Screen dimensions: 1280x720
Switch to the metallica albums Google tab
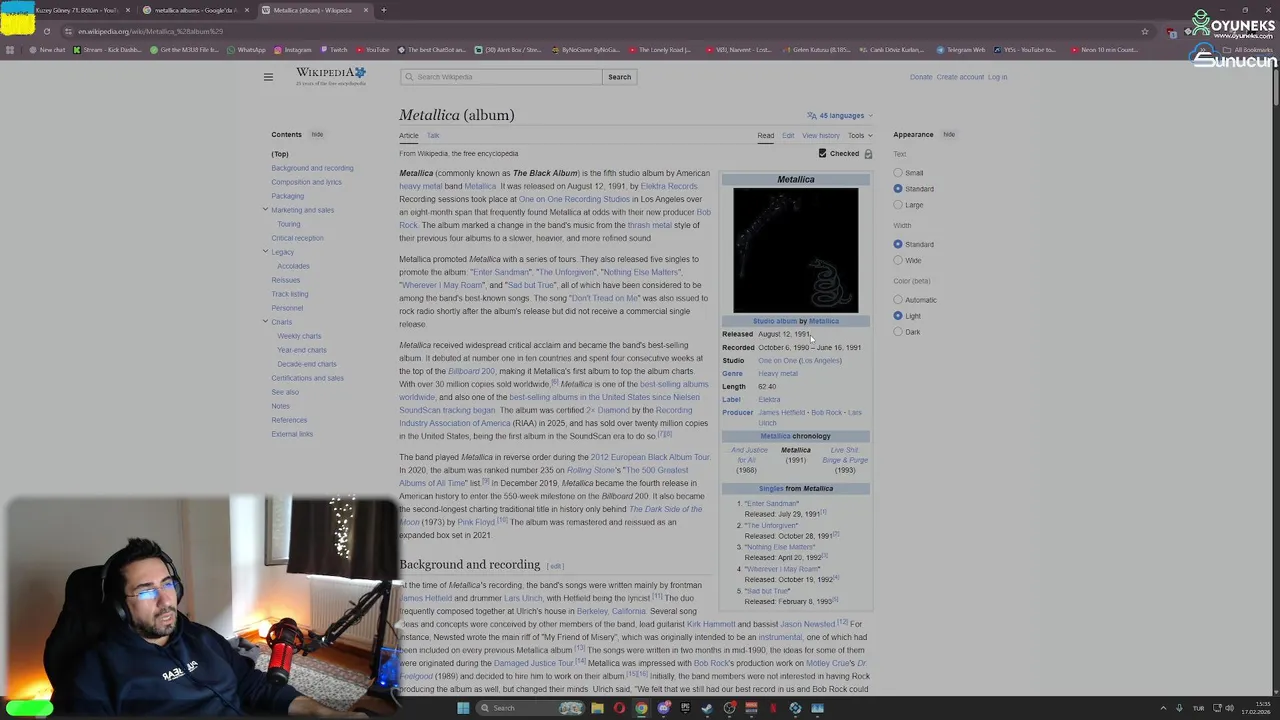click(195, 10)
